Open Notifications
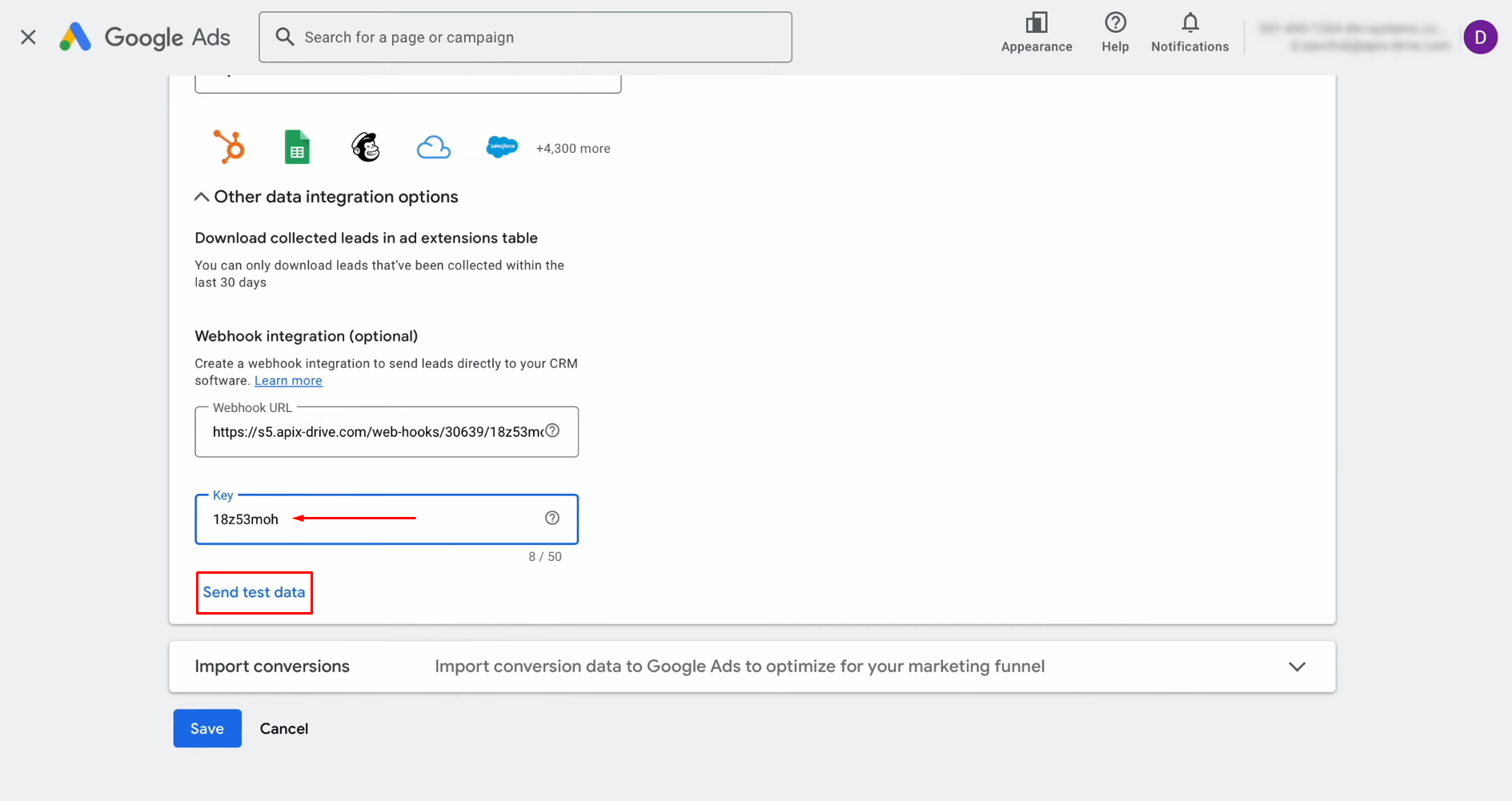The image size is (1512, 801). 1189,32
